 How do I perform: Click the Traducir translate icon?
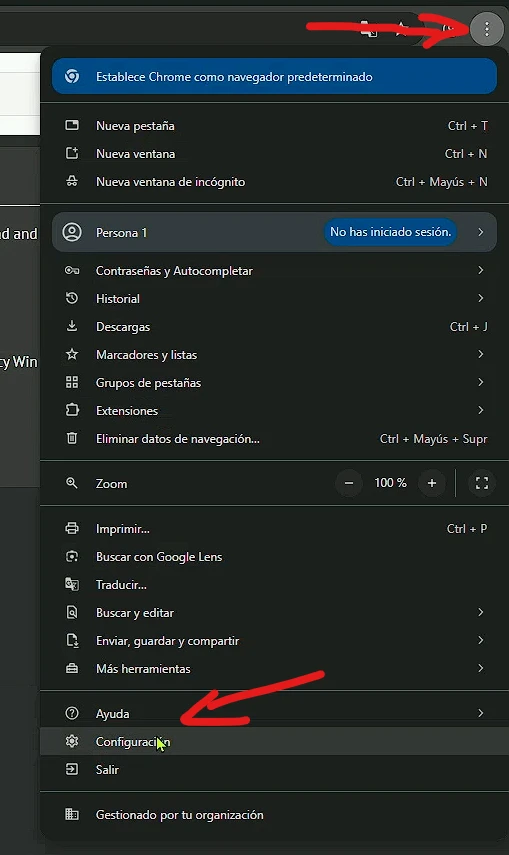pyautogui.click(x=72, y=585)
